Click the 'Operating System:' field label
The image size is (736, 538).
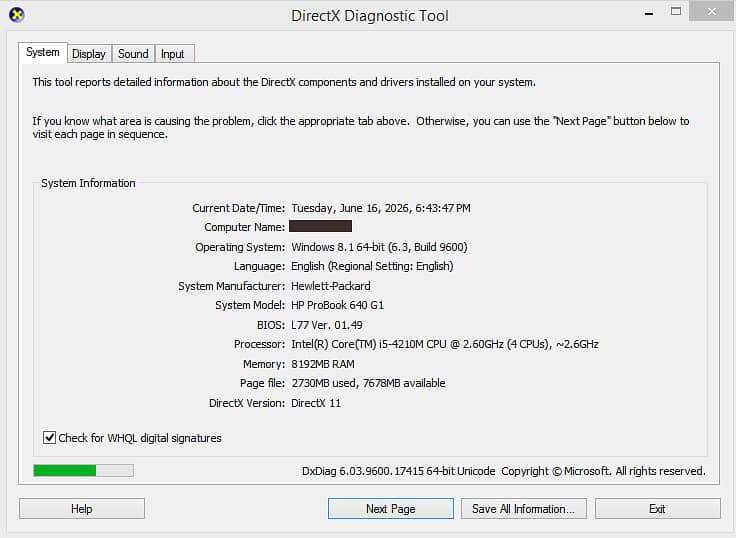240,247
